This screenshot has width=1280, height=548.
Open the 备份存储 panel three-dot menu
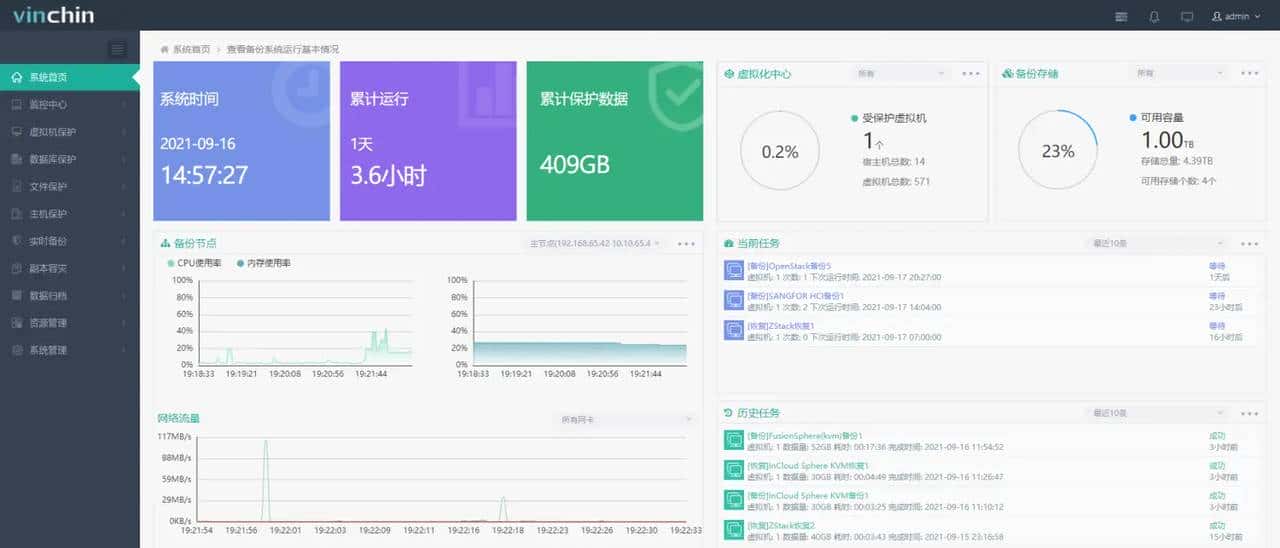(x=1250, y=73)
